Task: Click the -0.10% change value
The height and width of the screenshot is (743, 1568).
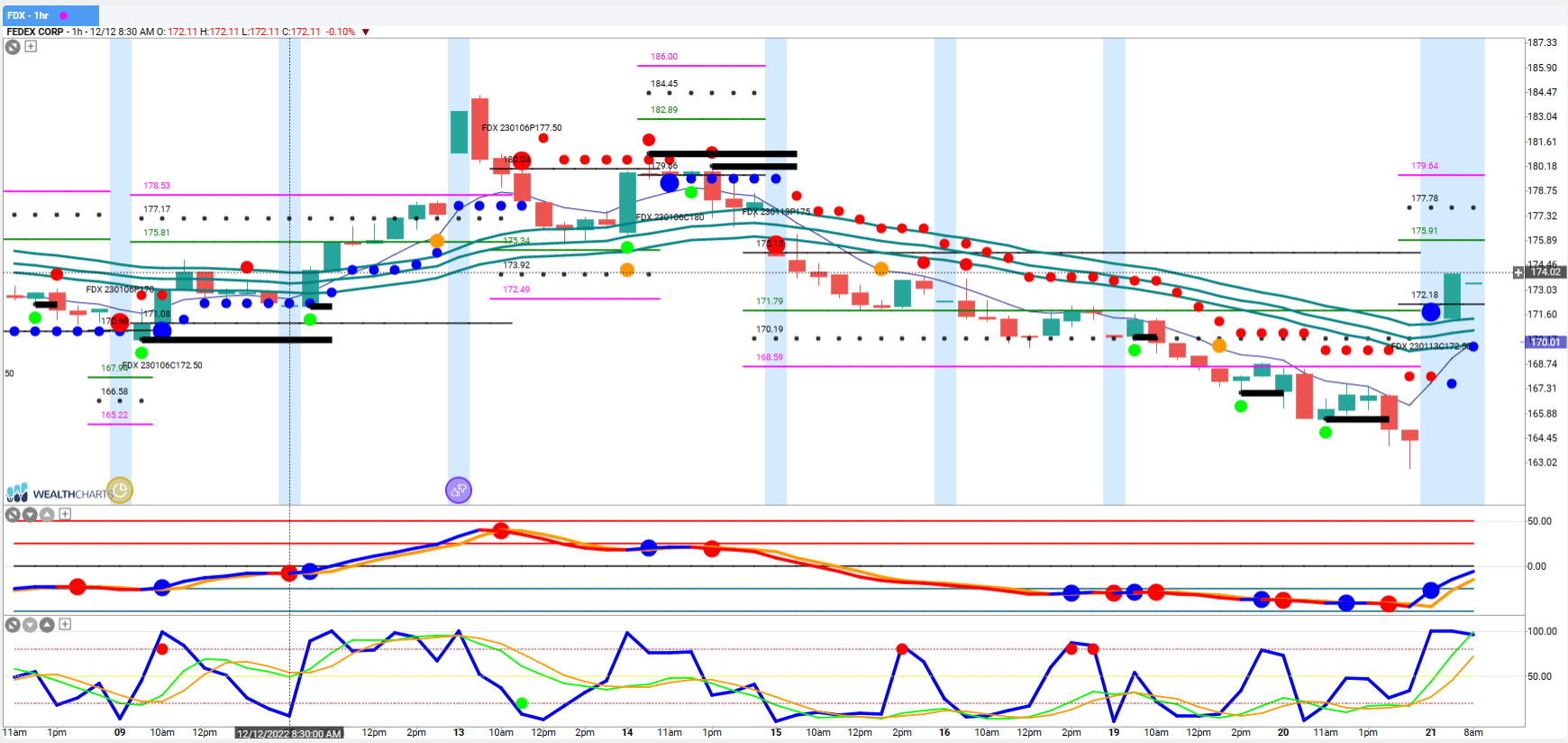Action: pos(341,32)
